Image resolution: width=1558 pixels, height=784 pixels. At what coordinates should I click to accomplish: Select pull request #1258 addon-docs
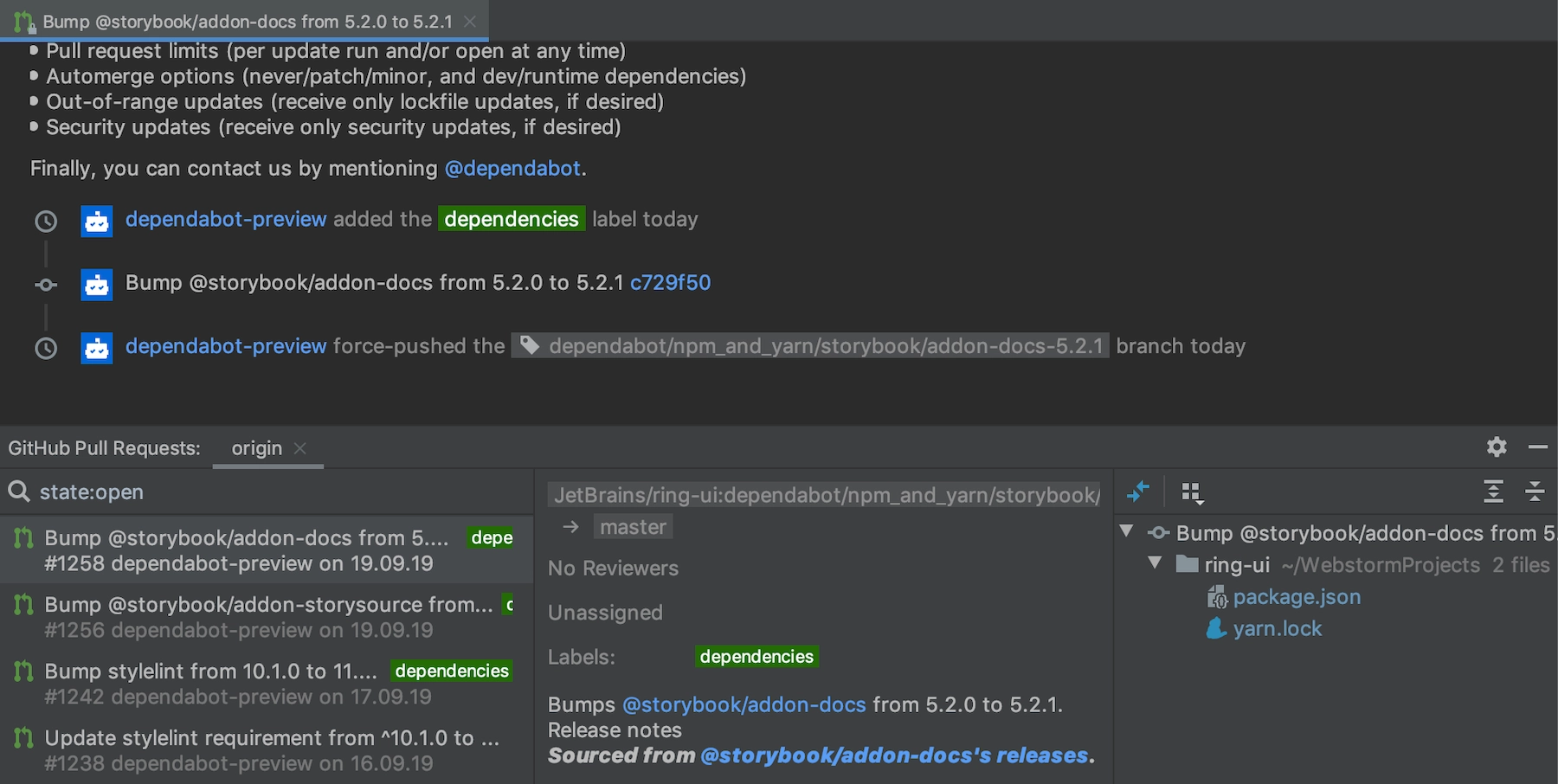point(267,550)
